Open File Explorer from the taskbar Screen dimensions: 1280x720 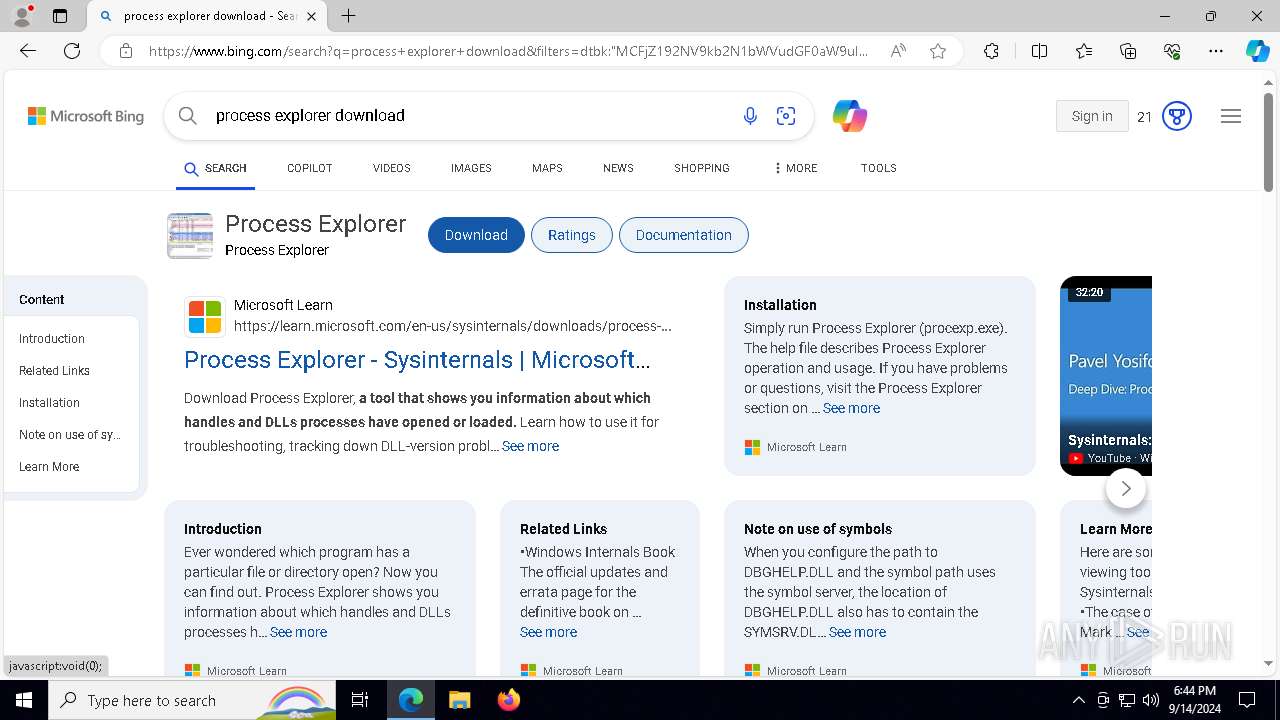459,700
